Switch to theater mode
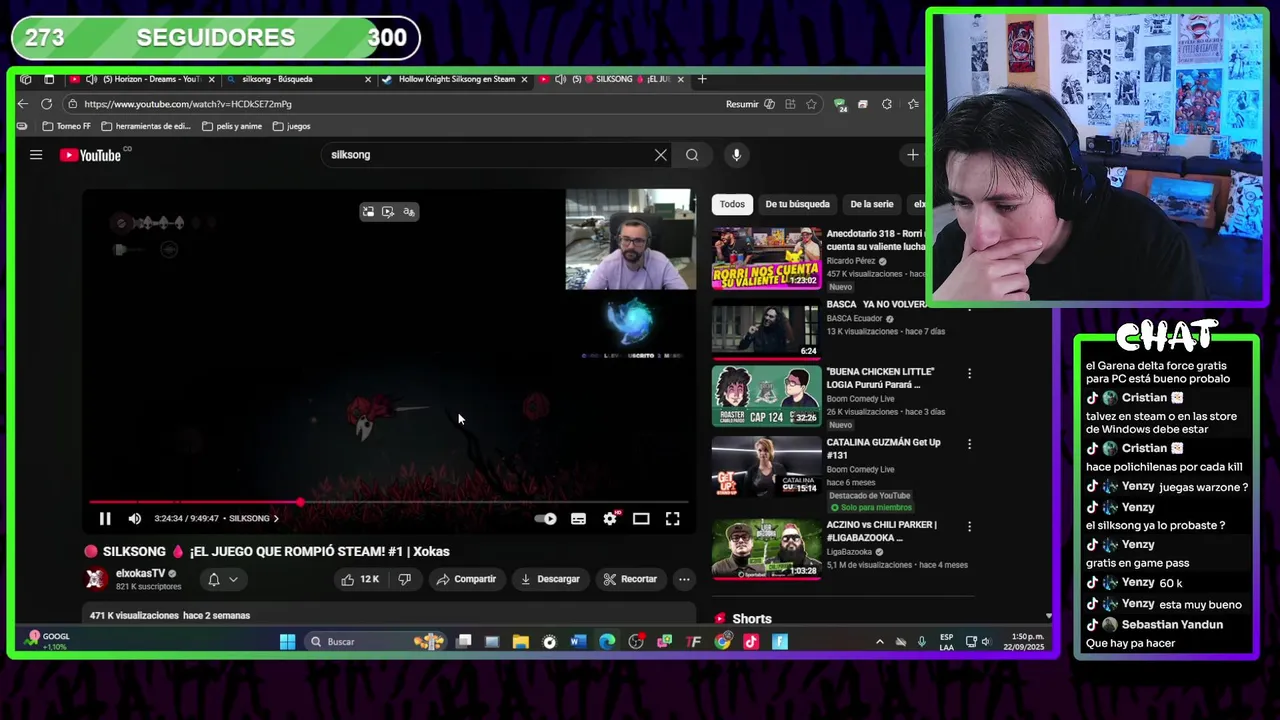This screenshot has width=1280, height=720. coord(641,518)
